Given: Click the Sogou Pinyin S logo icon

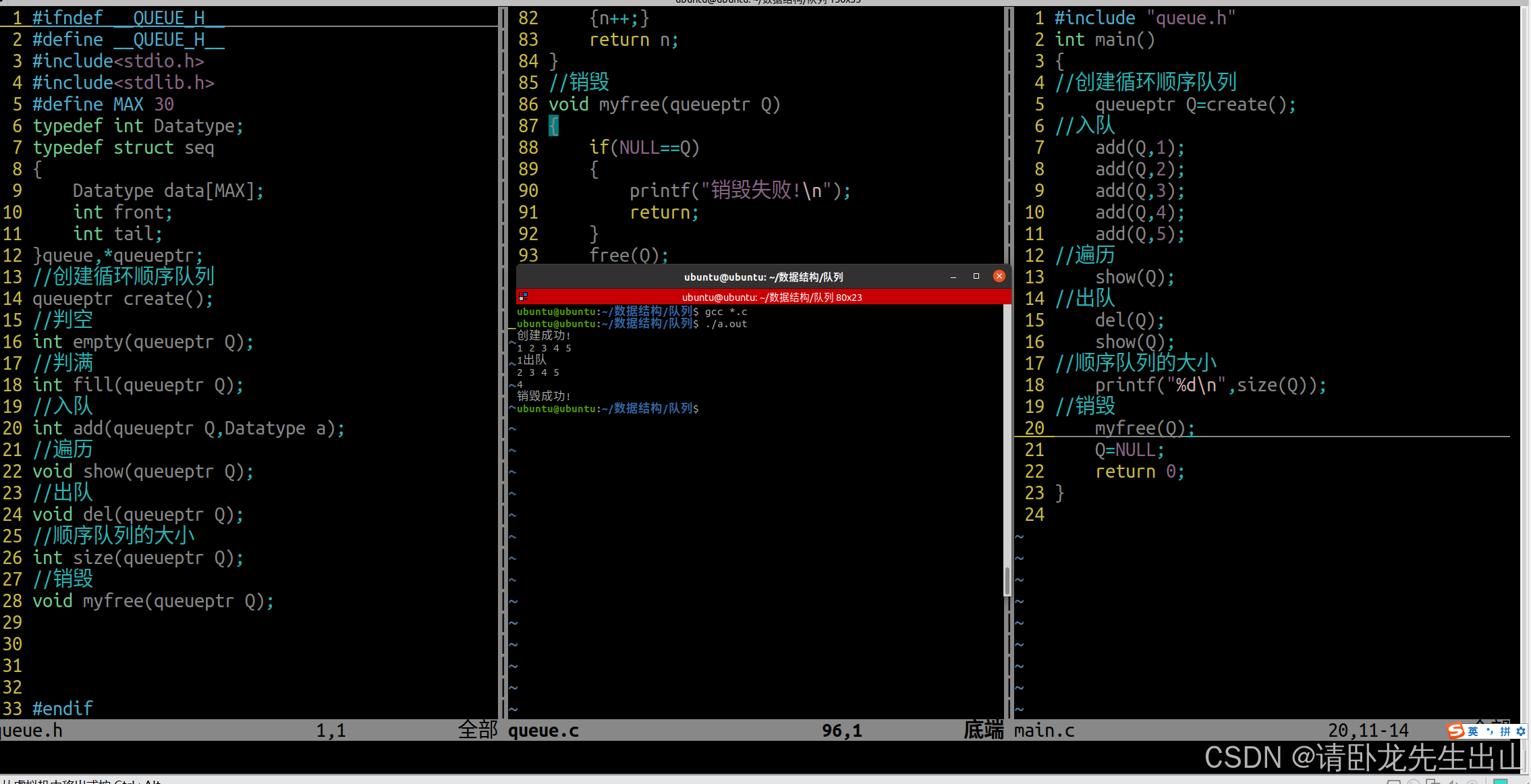Looking at the screenshot, I should point(1455,730).
